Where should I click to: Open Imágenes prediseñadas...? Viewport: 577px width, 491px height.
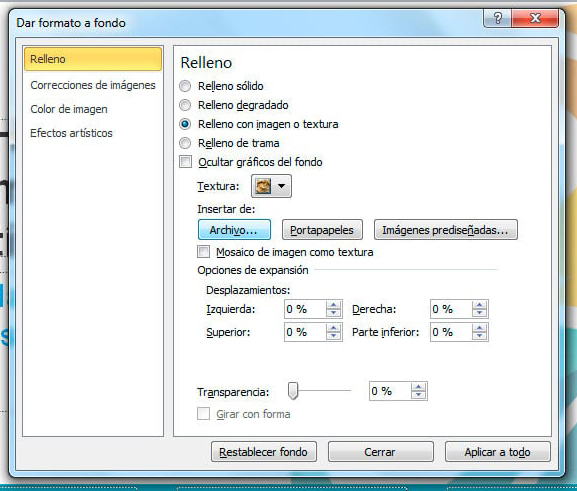[x=446, y=230]
